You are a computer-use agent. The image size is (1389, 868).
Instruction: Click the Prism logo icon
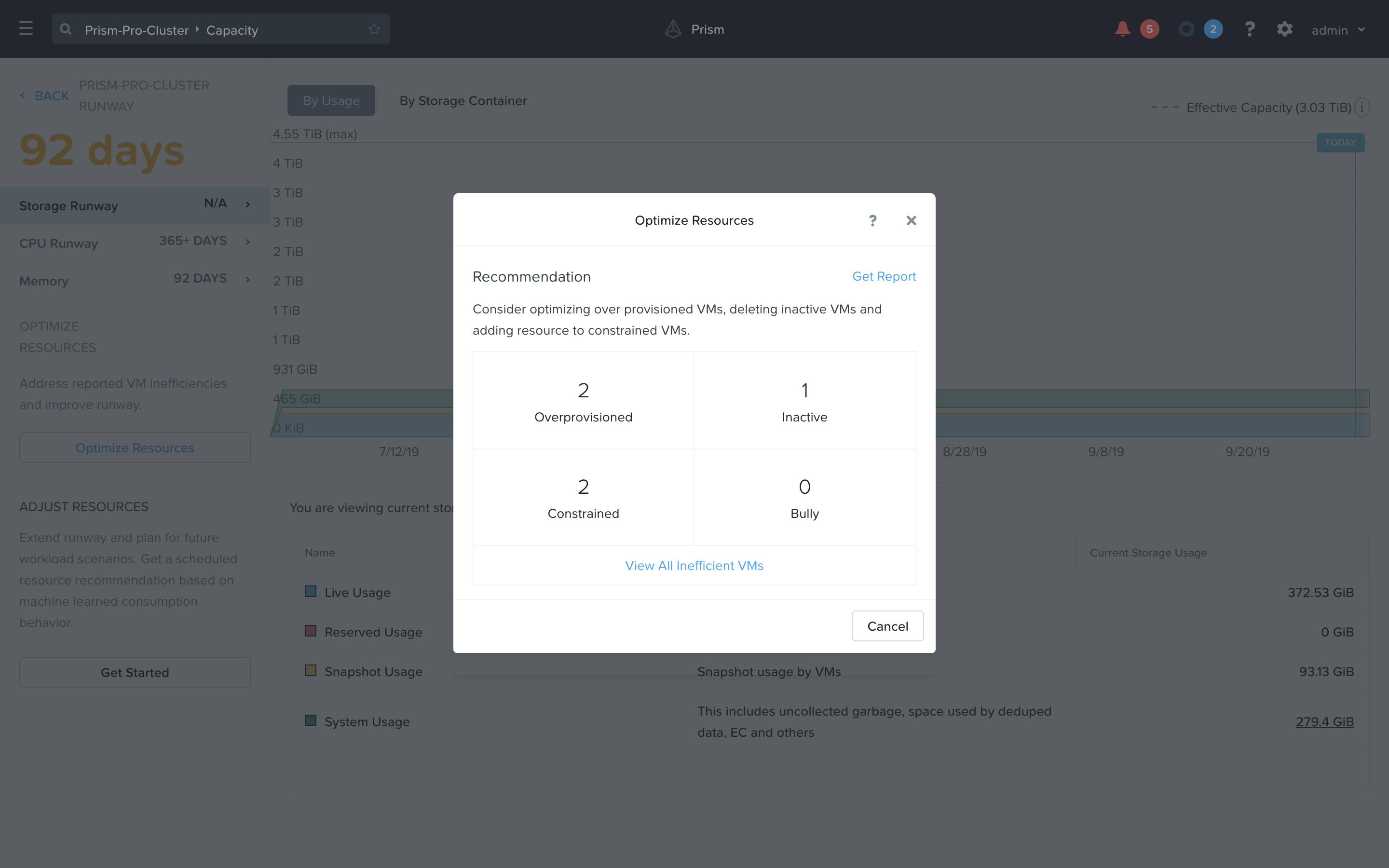click(673, 29)
